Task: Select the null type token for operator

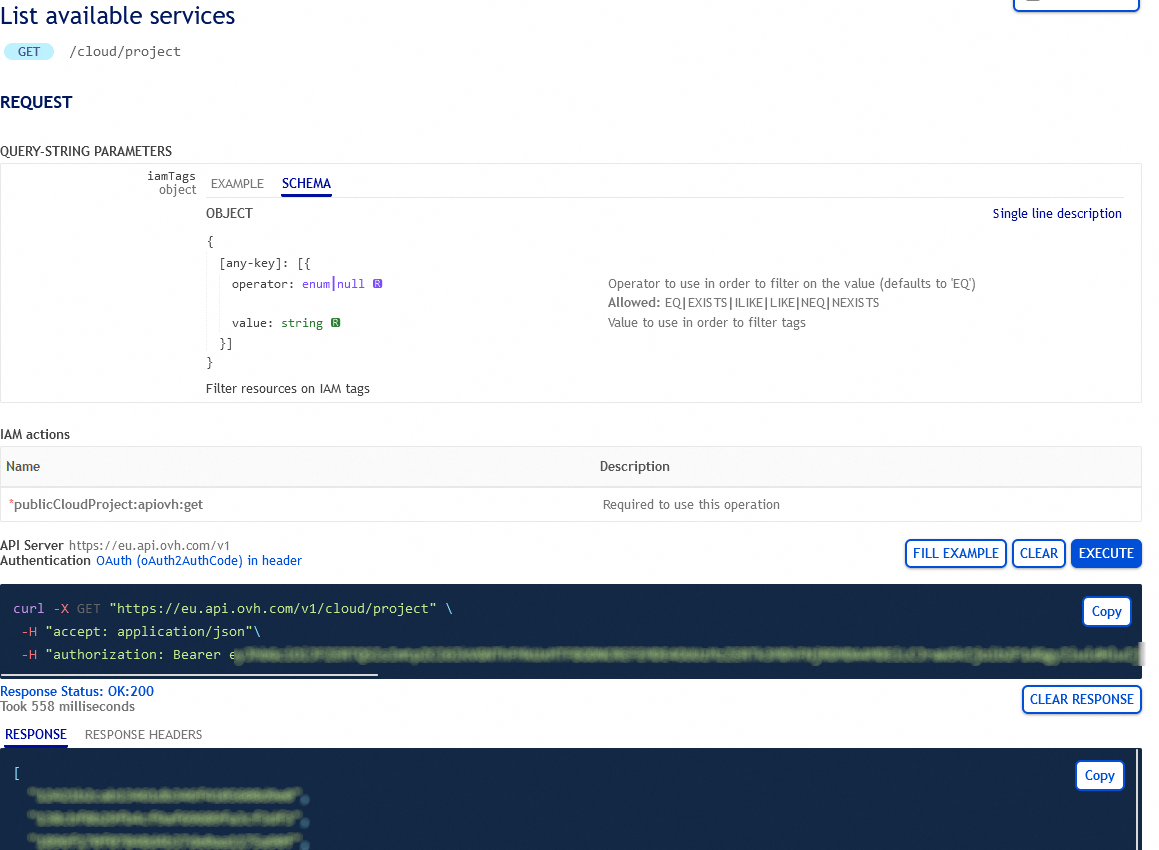Action: pyautogui.click(x=350, y=284)
